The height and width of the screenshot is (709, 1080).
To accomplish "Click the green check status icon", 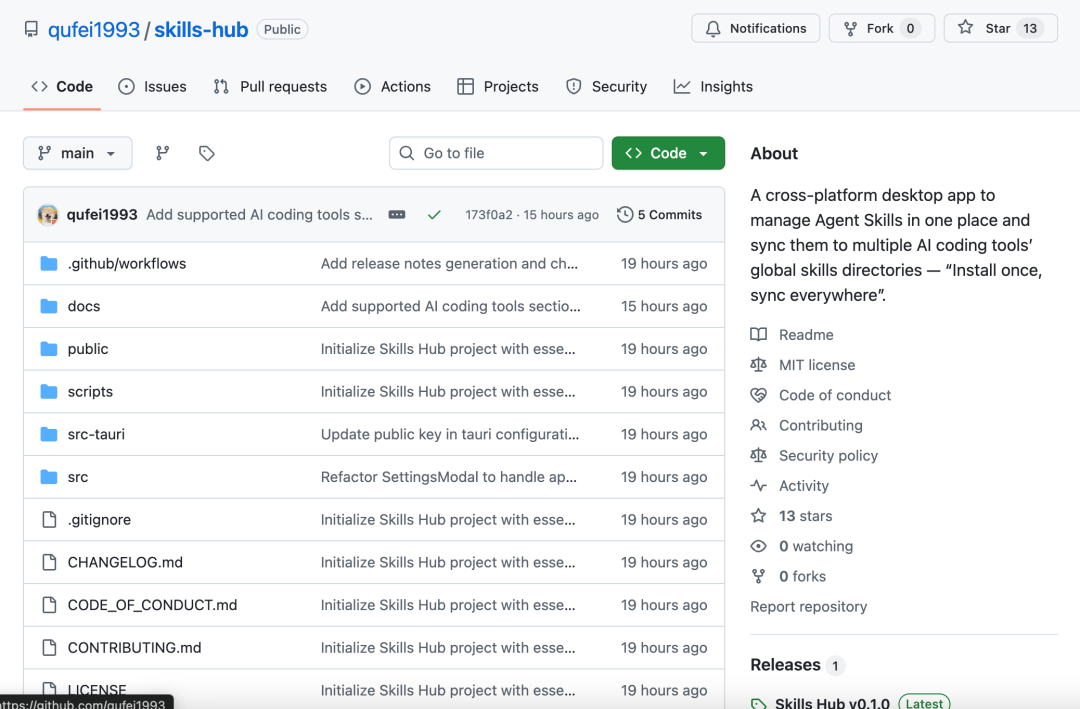I will tap(434, 215).
